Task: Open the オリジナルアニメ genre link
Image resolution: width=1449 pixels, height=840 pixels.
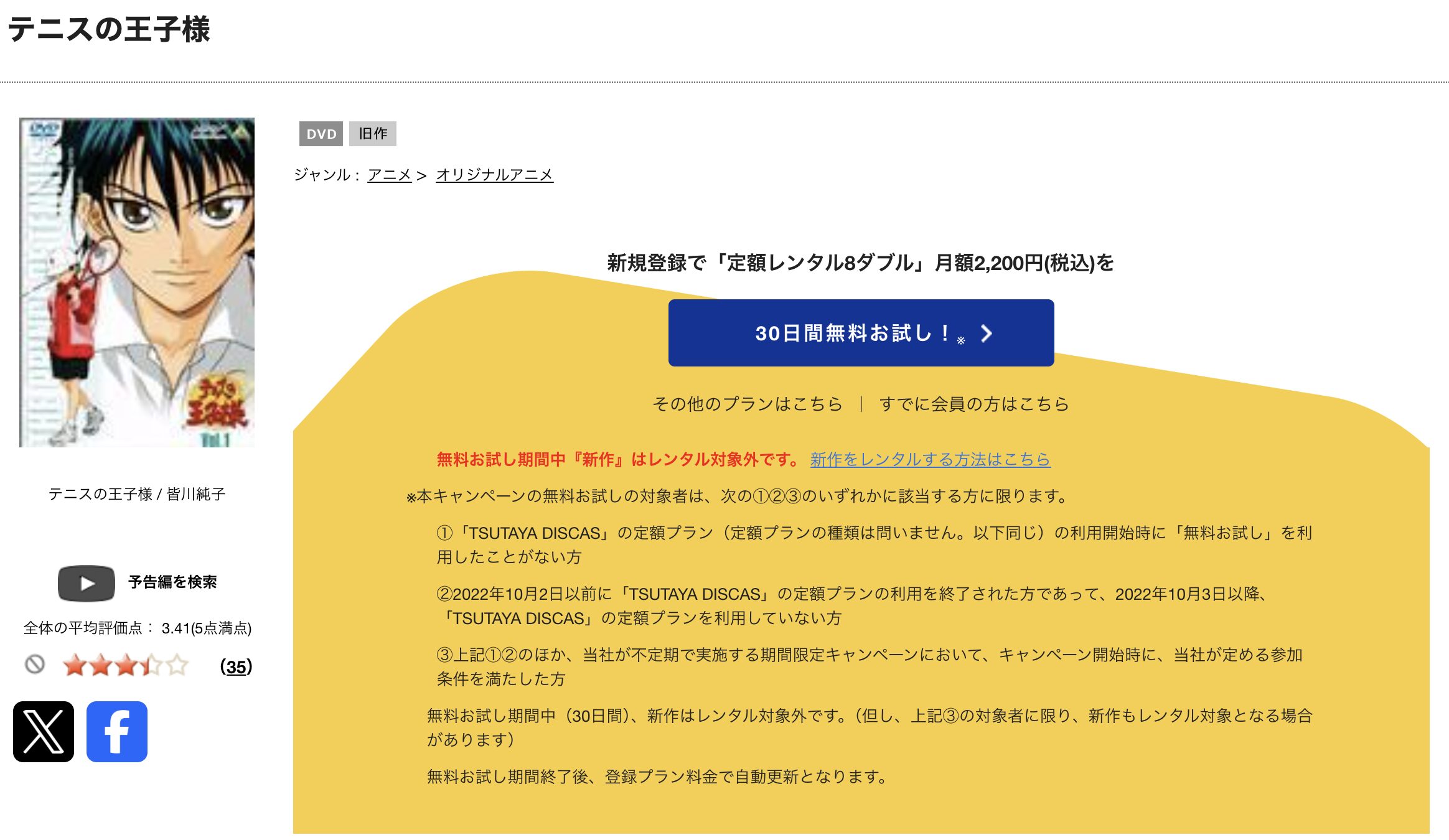Action: (494, 175)
